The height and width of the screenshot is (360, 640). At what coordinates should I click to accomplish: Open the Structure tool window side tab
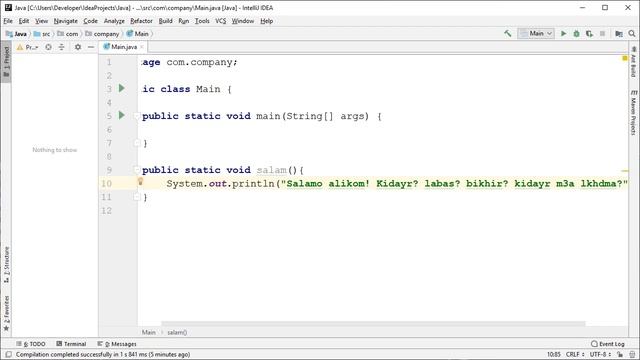(6, 264)
